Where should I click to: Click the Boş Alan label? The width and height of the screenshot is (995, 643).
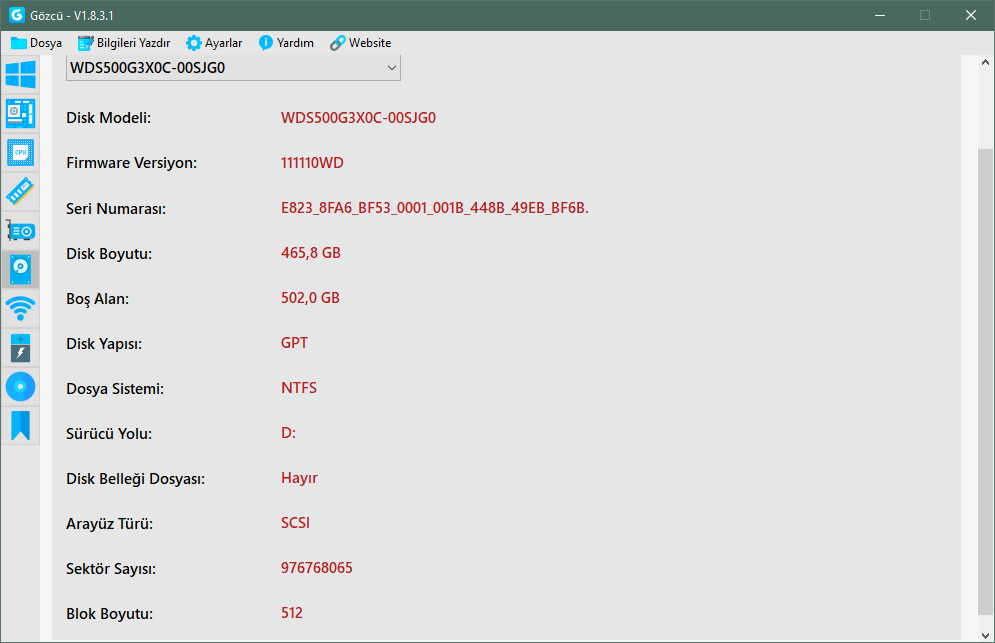click(98, 299)
